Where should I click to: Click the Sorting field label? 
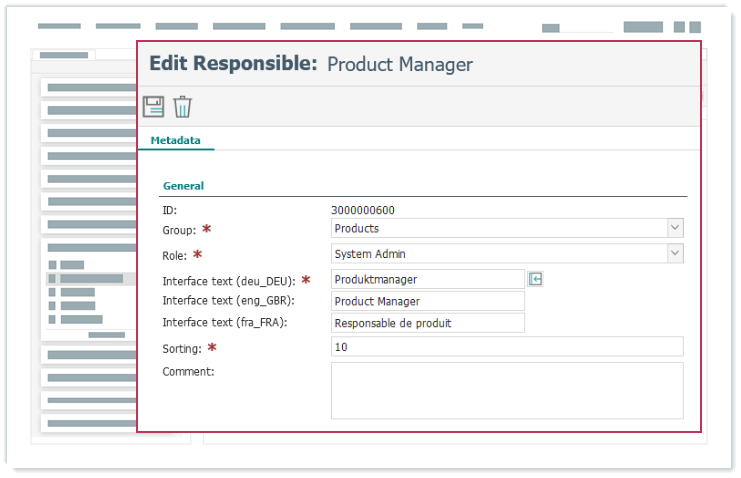182,348
